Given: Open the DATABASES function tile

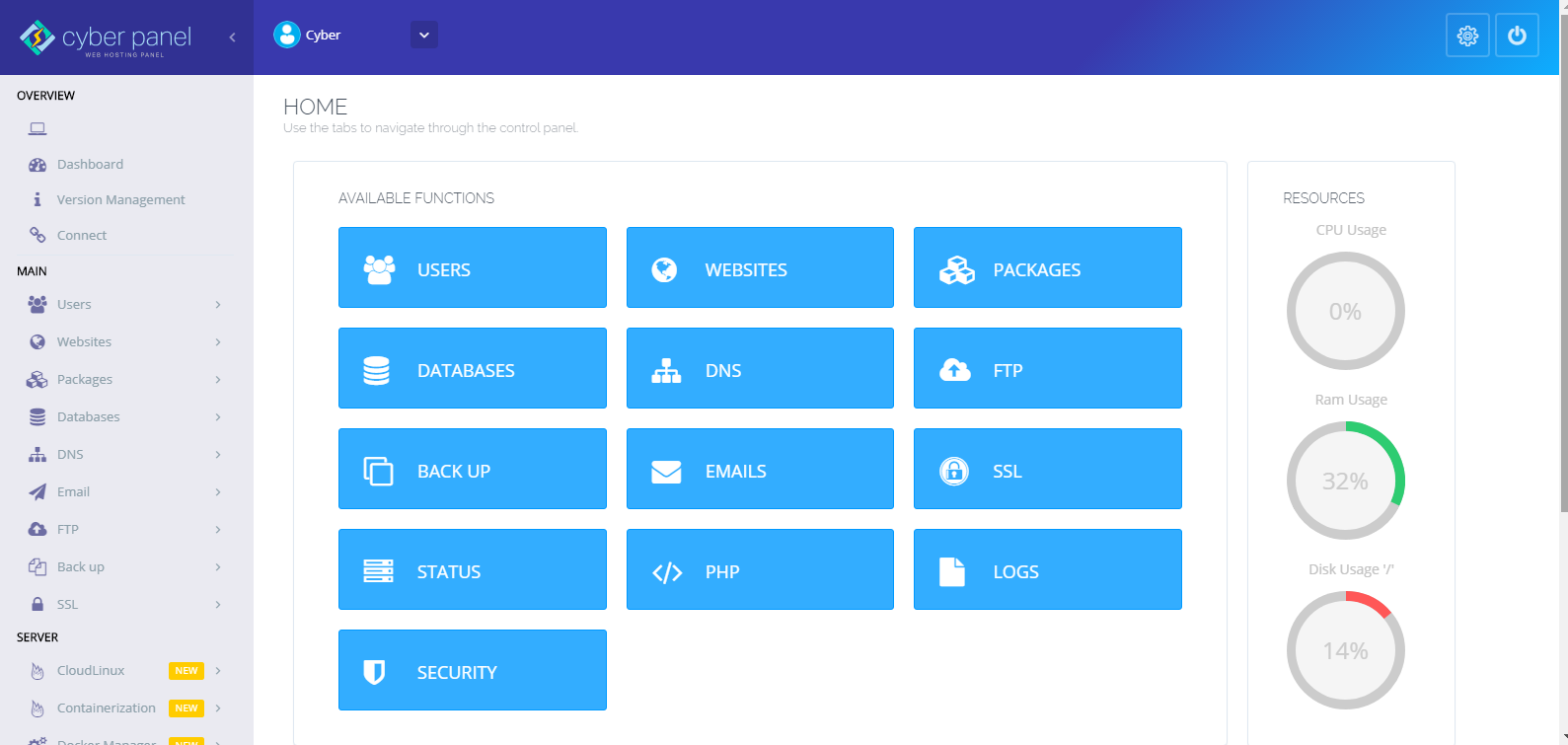Looking at the screenshot, I should [x=473, y=368].
